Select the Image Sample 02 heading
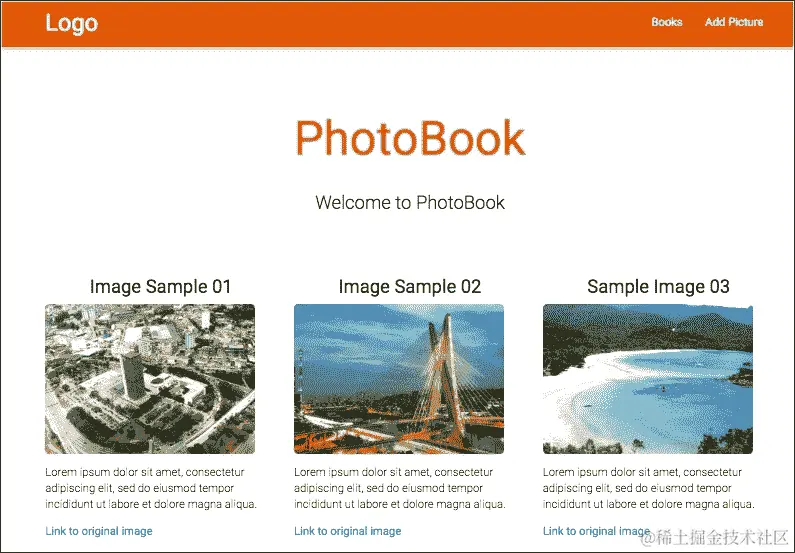 [410, 286]
